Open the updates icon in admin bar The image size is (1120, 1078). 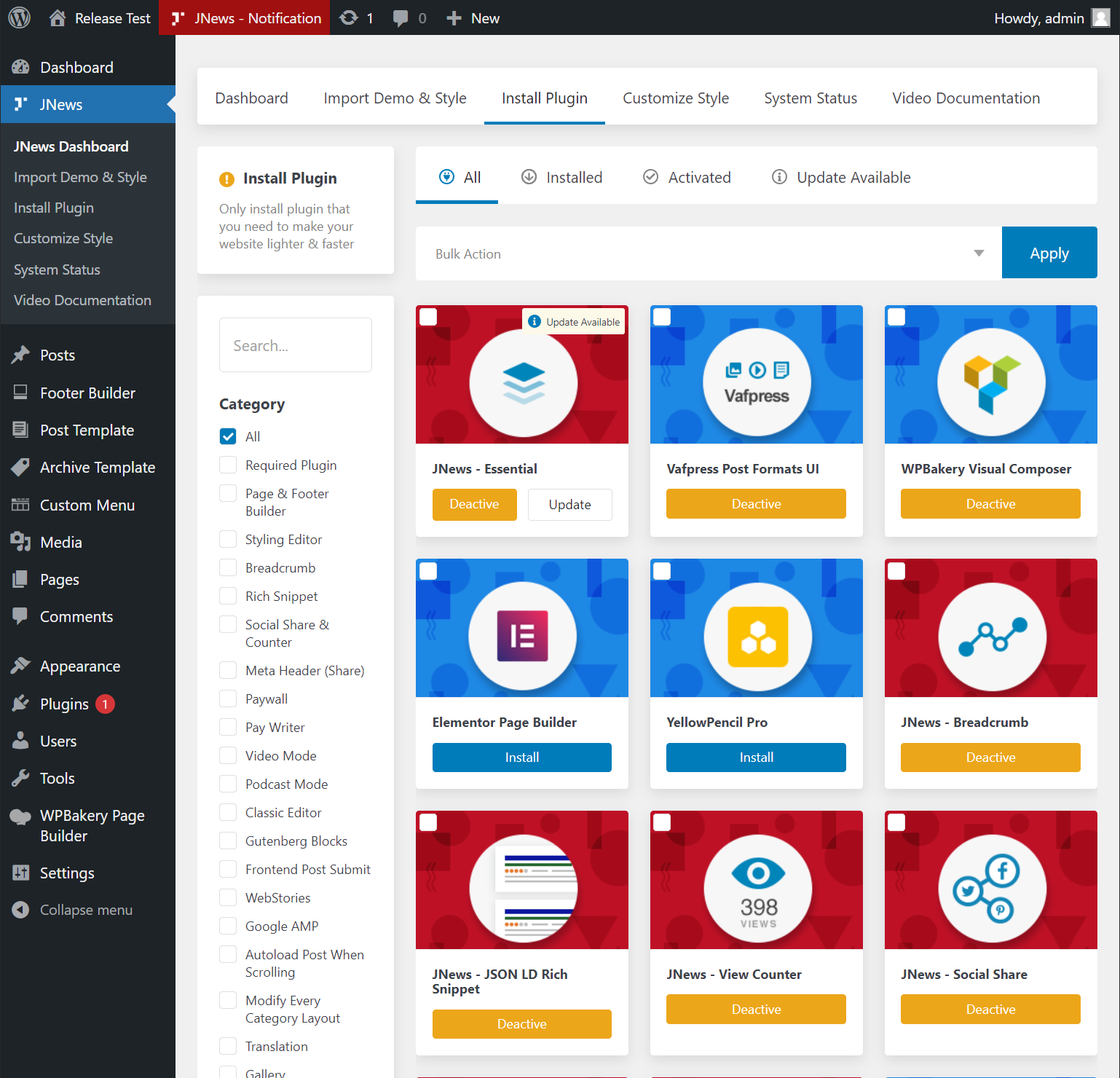click(x=350, y=17)
